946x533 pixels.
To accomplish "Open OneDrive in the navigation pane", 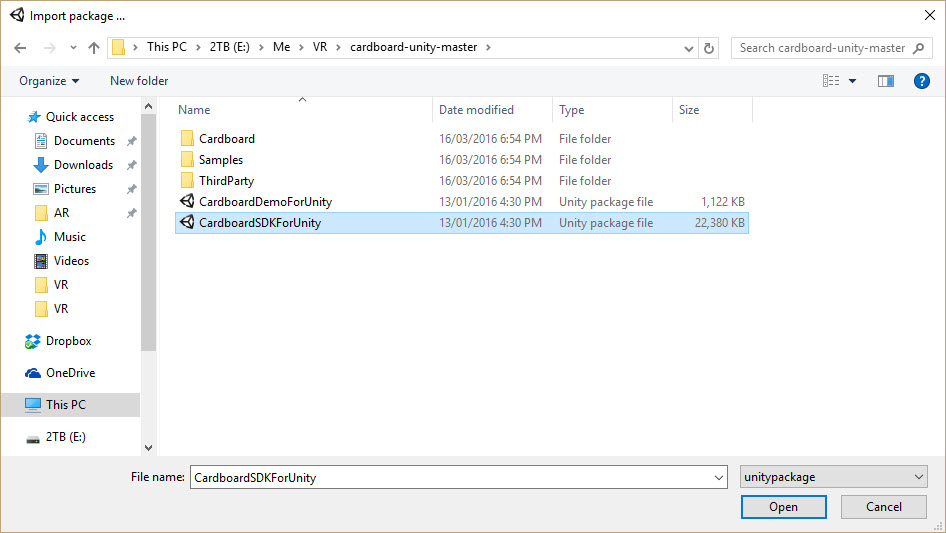I will tap(70, 373).
